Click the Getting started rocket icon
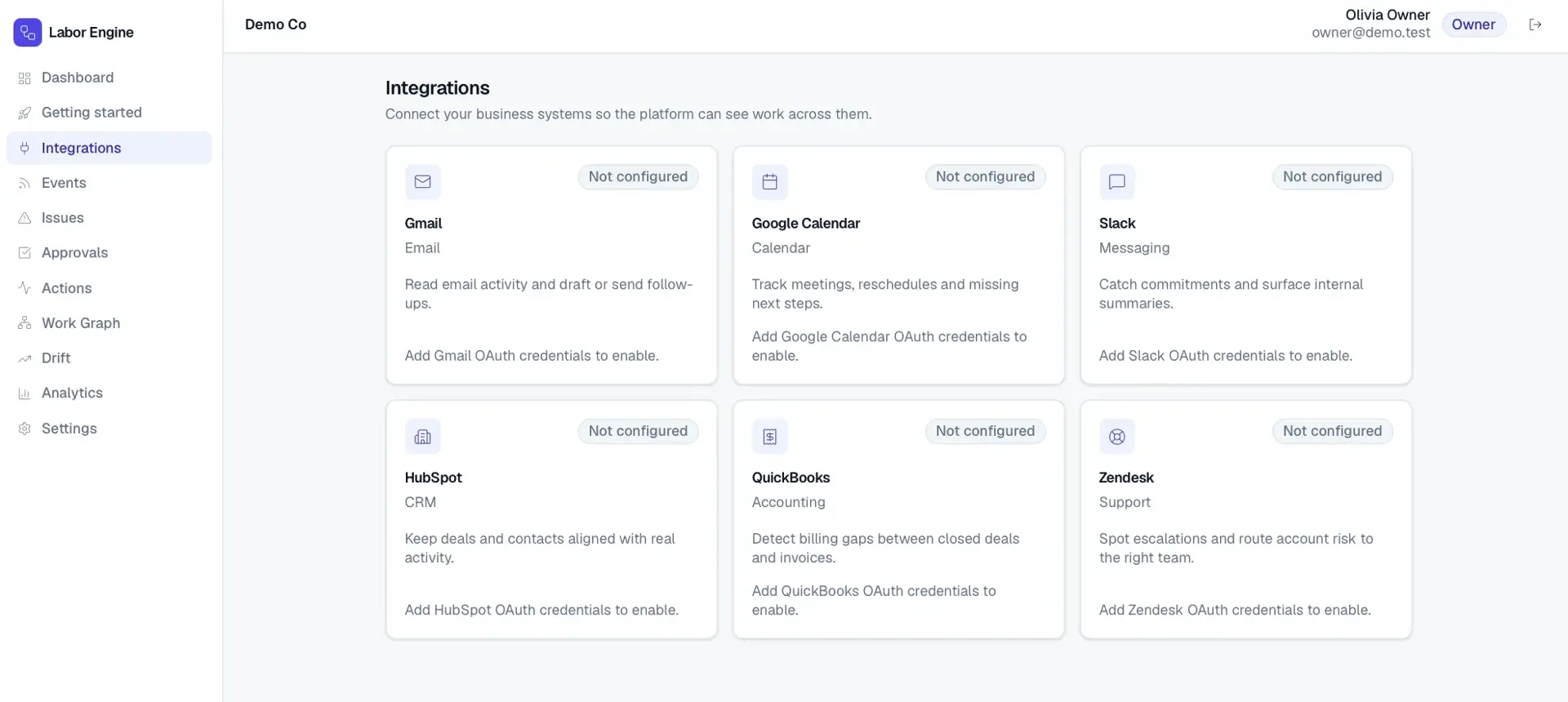Image resolution: width=1568 pixels, height=702 pixels. point(24,113)
